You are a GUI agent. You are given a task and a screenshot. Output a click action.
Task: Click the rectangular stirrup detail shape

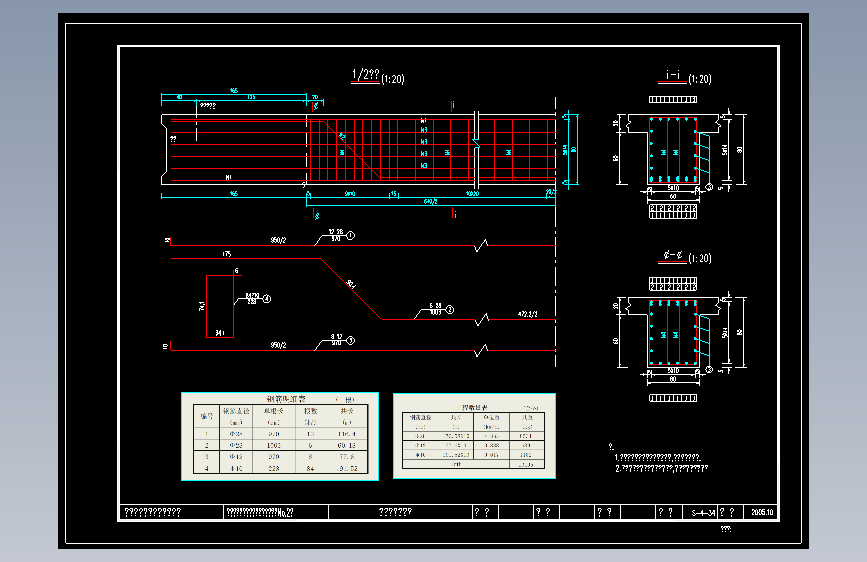pos(220,306)
